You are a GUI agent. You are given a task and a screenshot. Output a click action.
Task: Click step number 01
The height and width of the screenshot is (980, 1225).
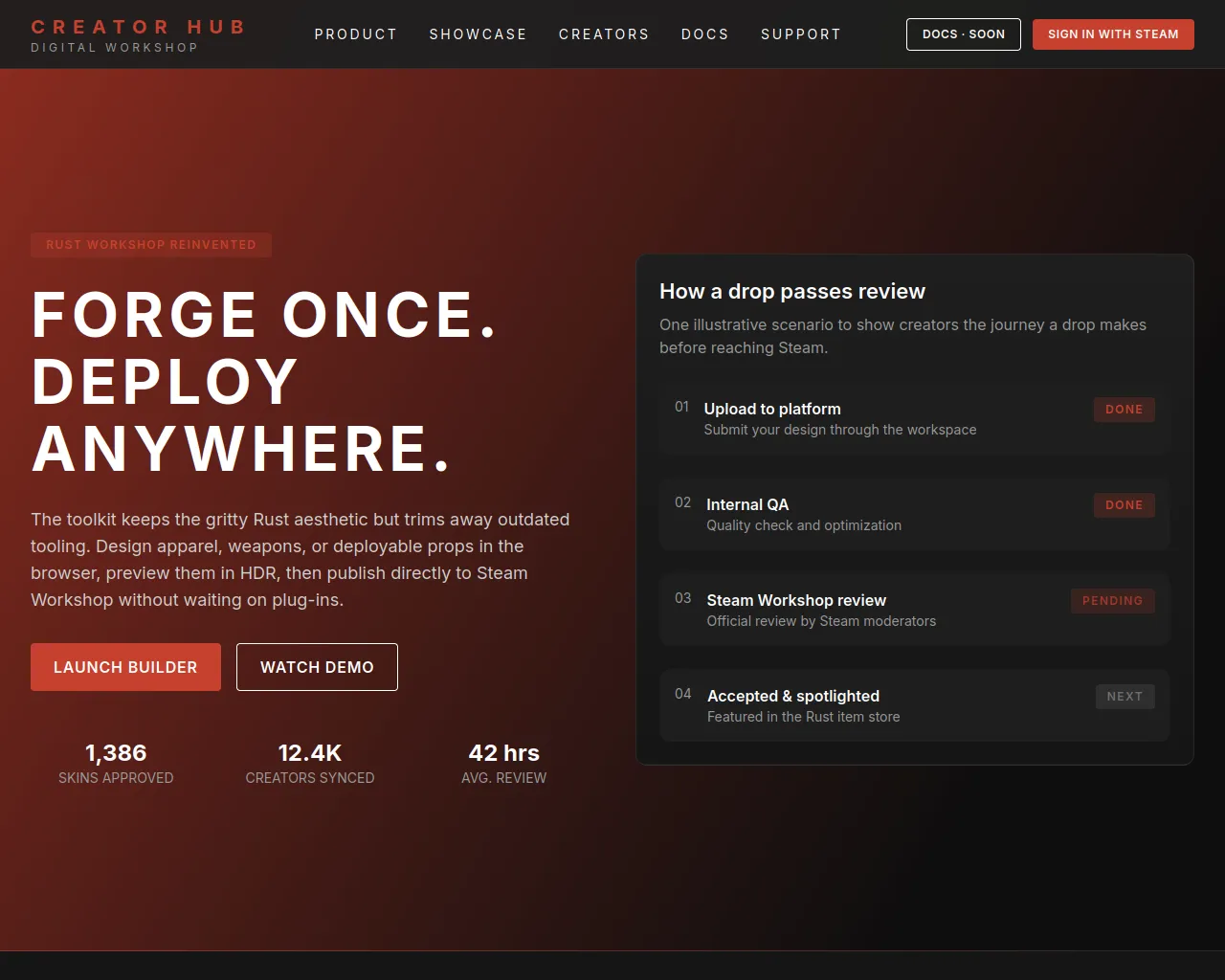681,407
